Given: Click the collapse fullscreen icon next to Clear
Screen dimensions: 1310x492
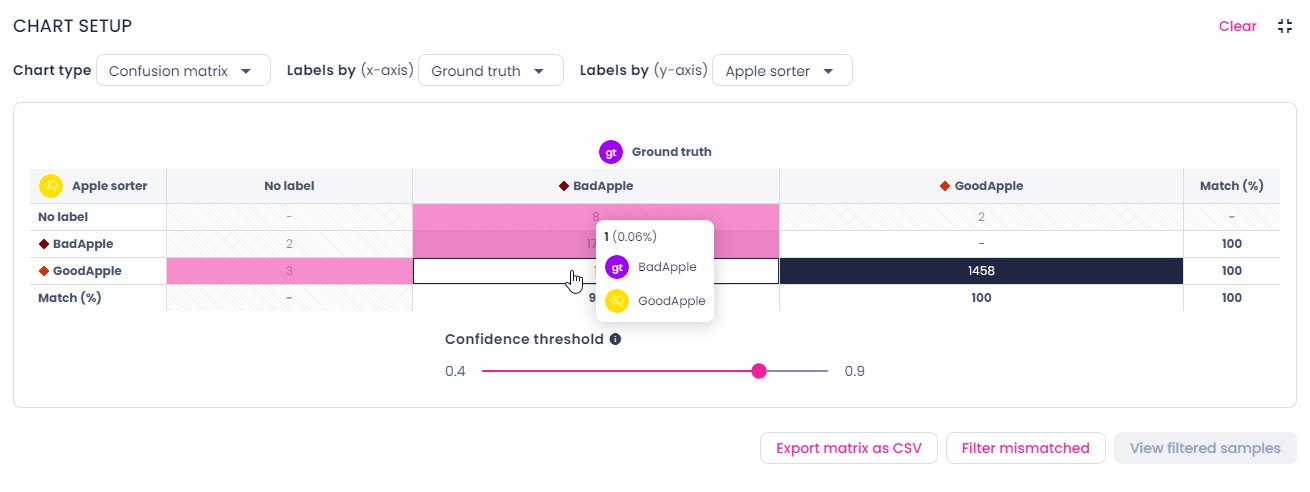Looking at the screenshot, I should [1285, 26].
